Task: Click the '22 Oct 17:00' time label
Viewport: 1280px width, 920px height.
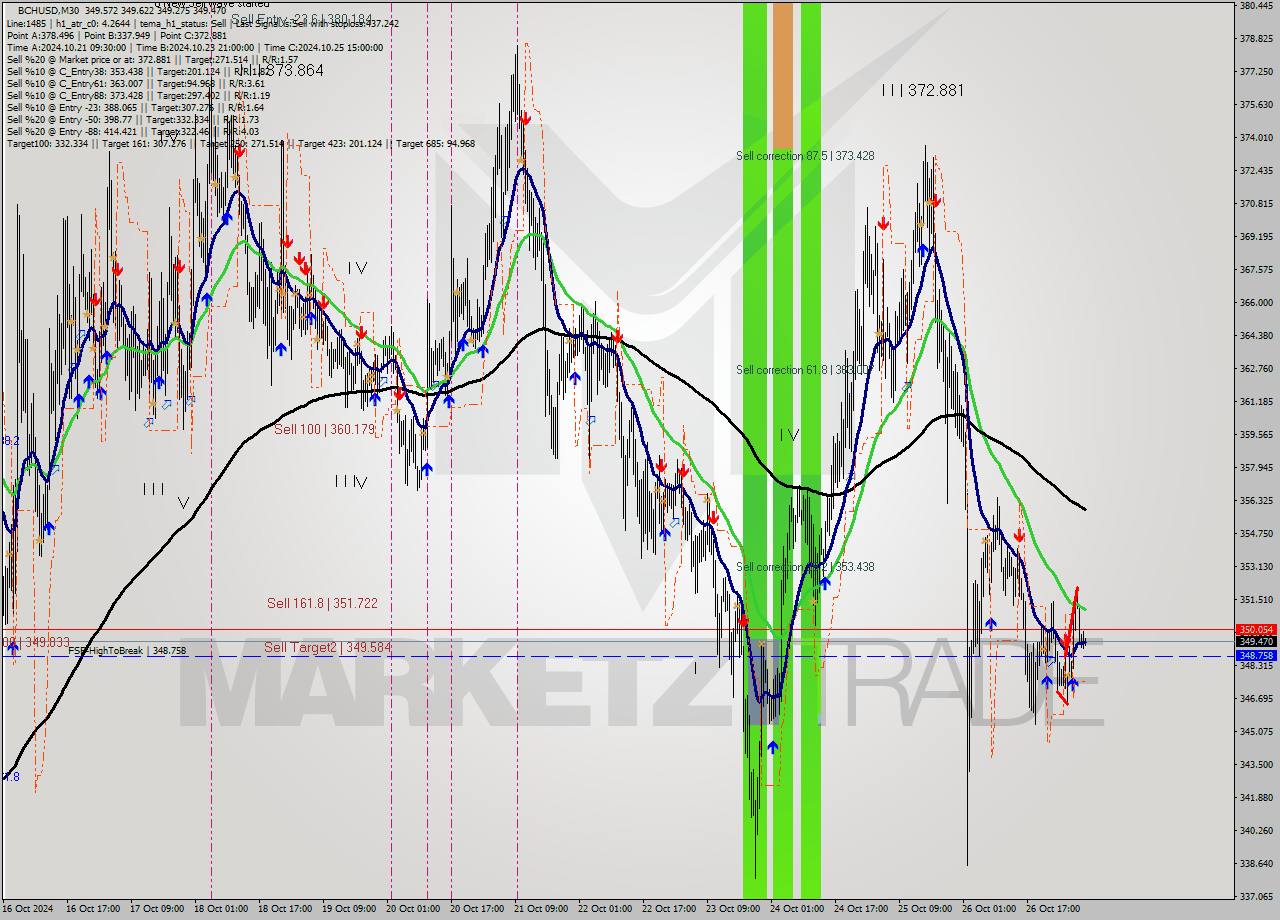Action: coord(669,909)
